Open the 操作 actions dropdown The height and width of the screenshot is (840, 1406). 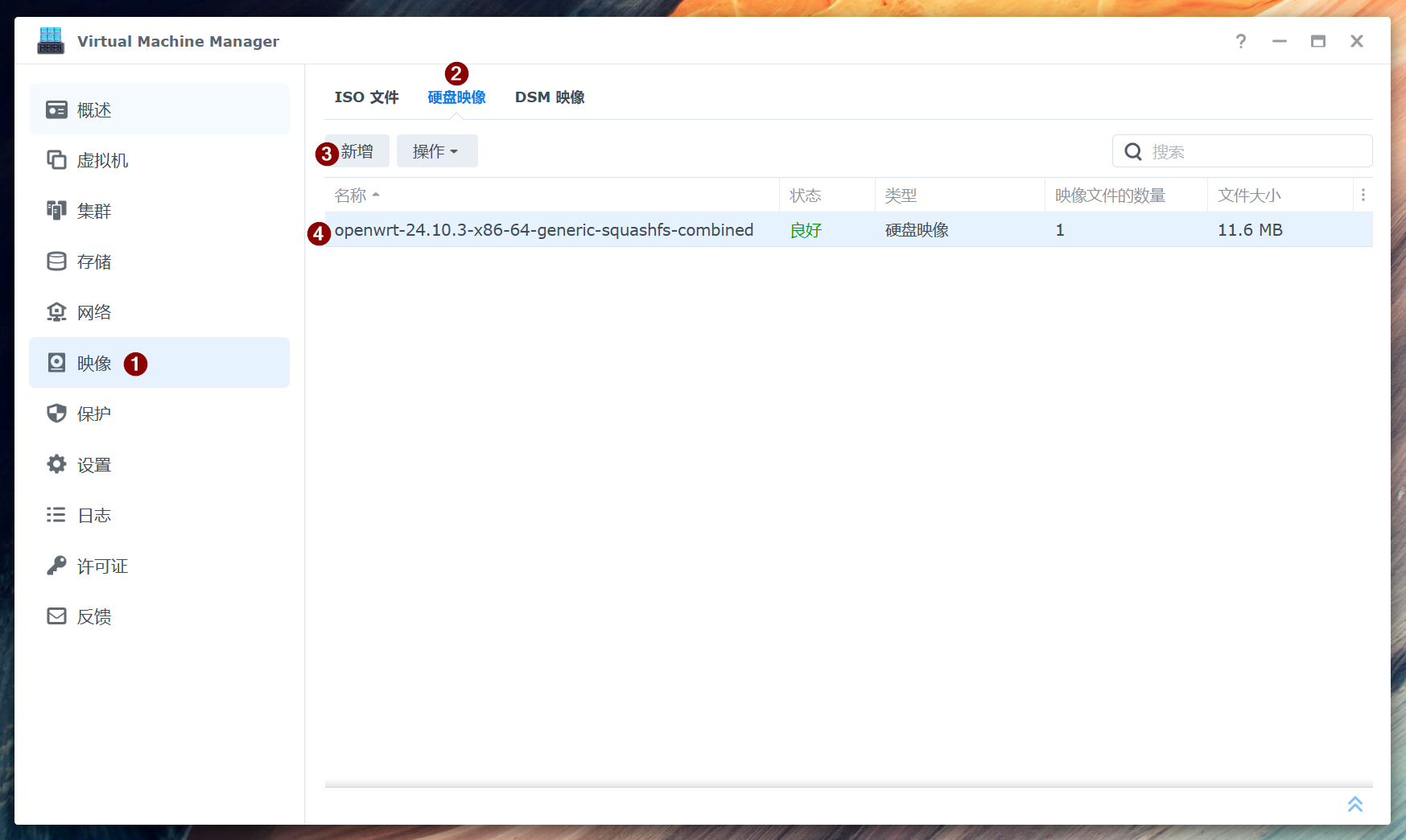(x=437, y=150)
